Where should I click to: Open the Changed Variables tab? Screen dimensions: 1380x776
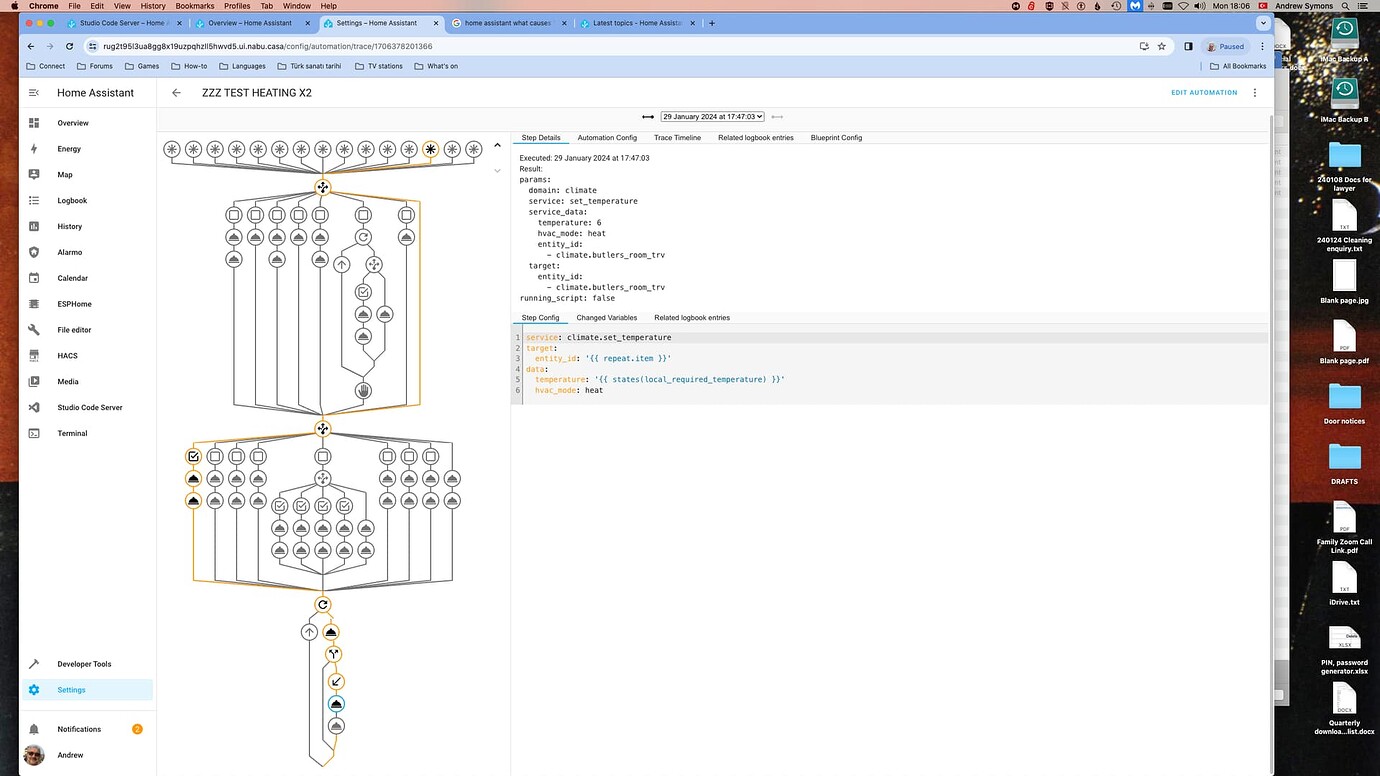606,317
